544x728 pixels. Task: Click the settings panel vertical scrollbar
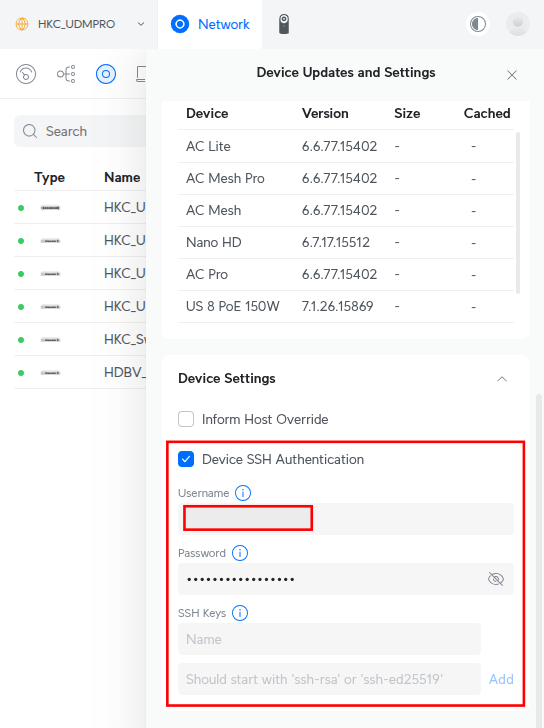(538, 559)
